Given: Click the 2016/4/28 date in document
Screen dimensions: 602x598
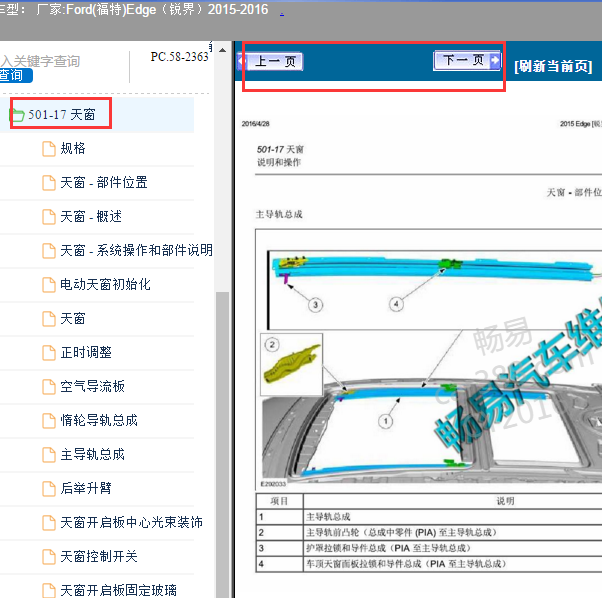Looking at the screenshot, I should (x=256, y=124).
